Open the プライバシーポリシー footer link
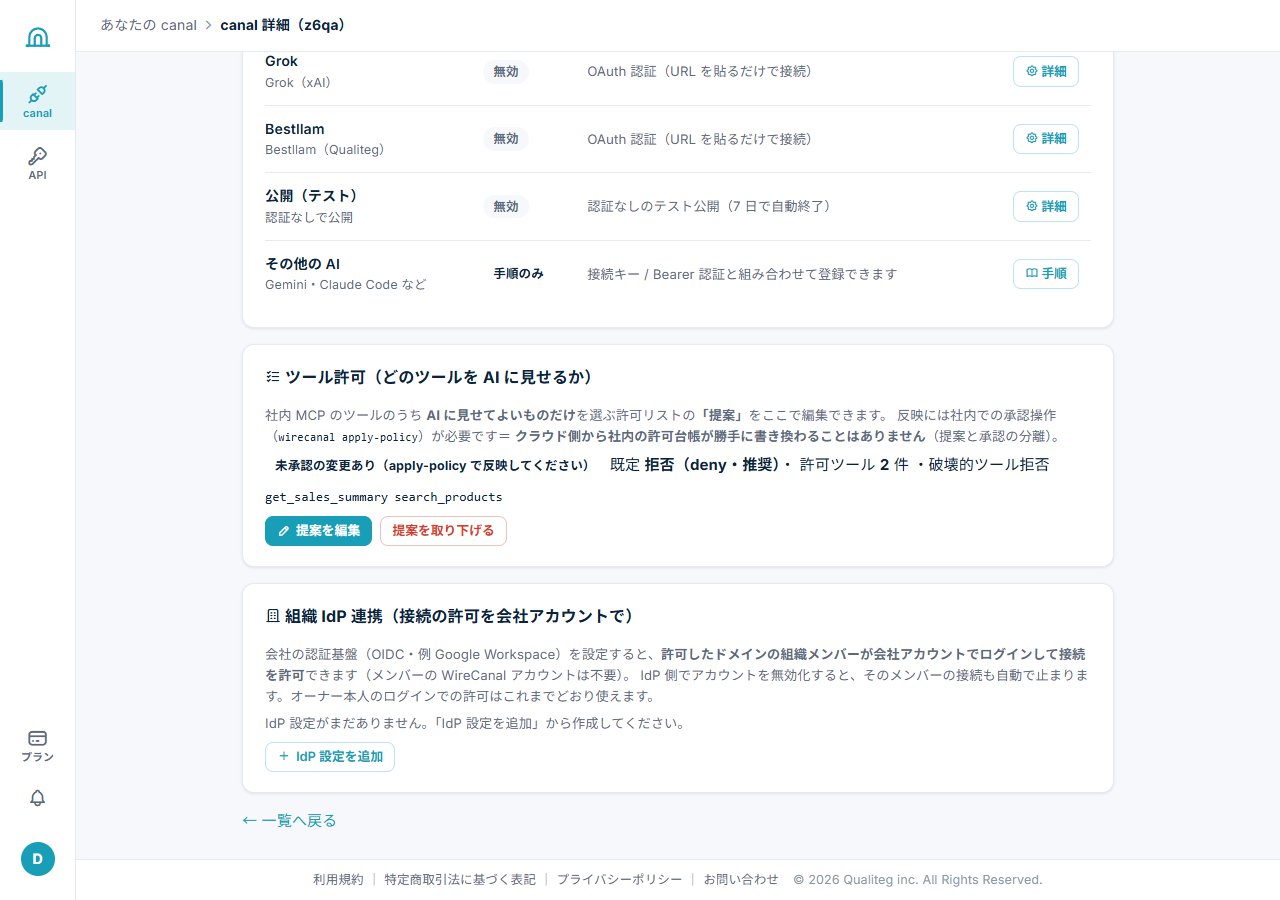1280x900 pixels. pos(619,880)
